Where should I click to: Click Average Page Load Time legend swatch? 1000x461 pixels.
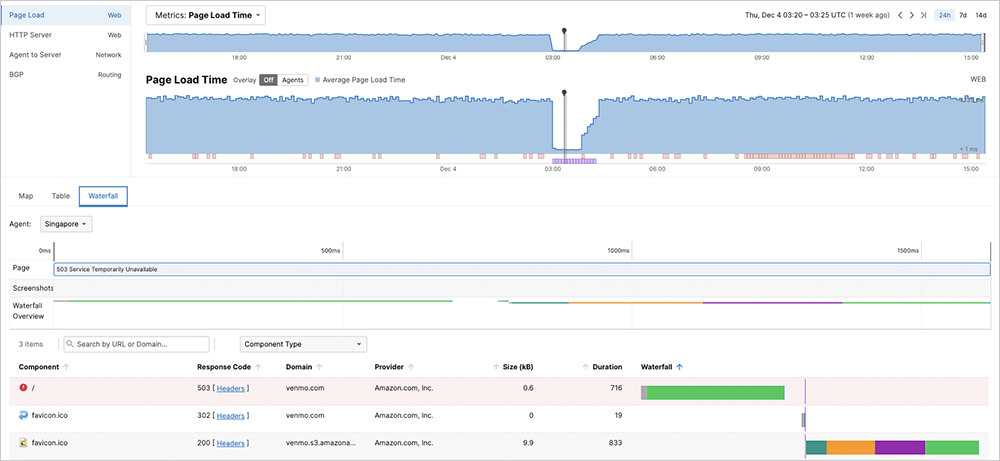(318, 80)
